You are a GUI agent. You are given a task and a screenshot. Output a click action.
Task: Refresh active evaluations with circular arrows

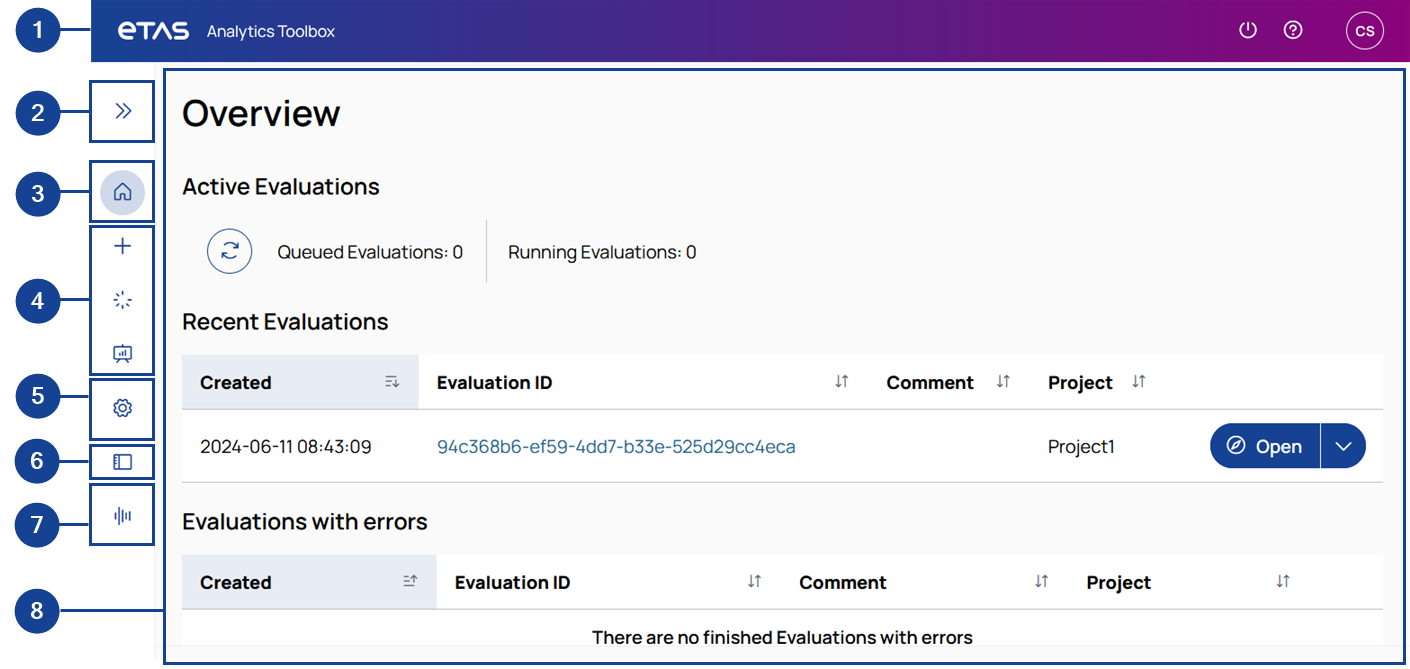(x=229, y=251)
